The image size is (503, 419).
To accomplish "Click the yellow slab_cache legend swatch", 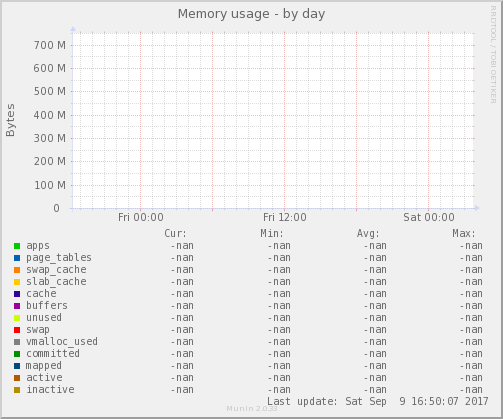I will (x=17, y=282).
